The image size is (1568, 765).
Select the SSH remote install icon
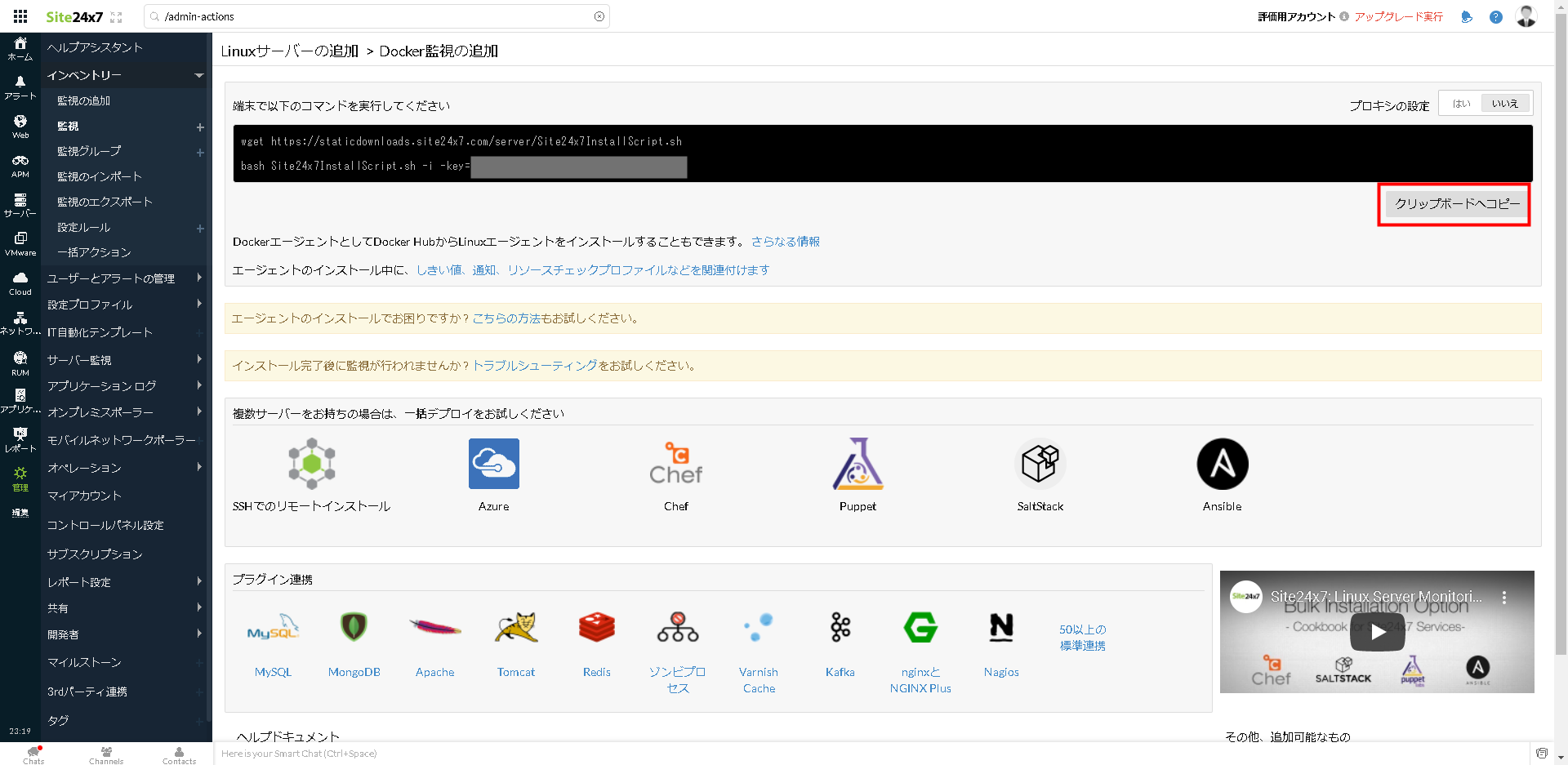311,464
